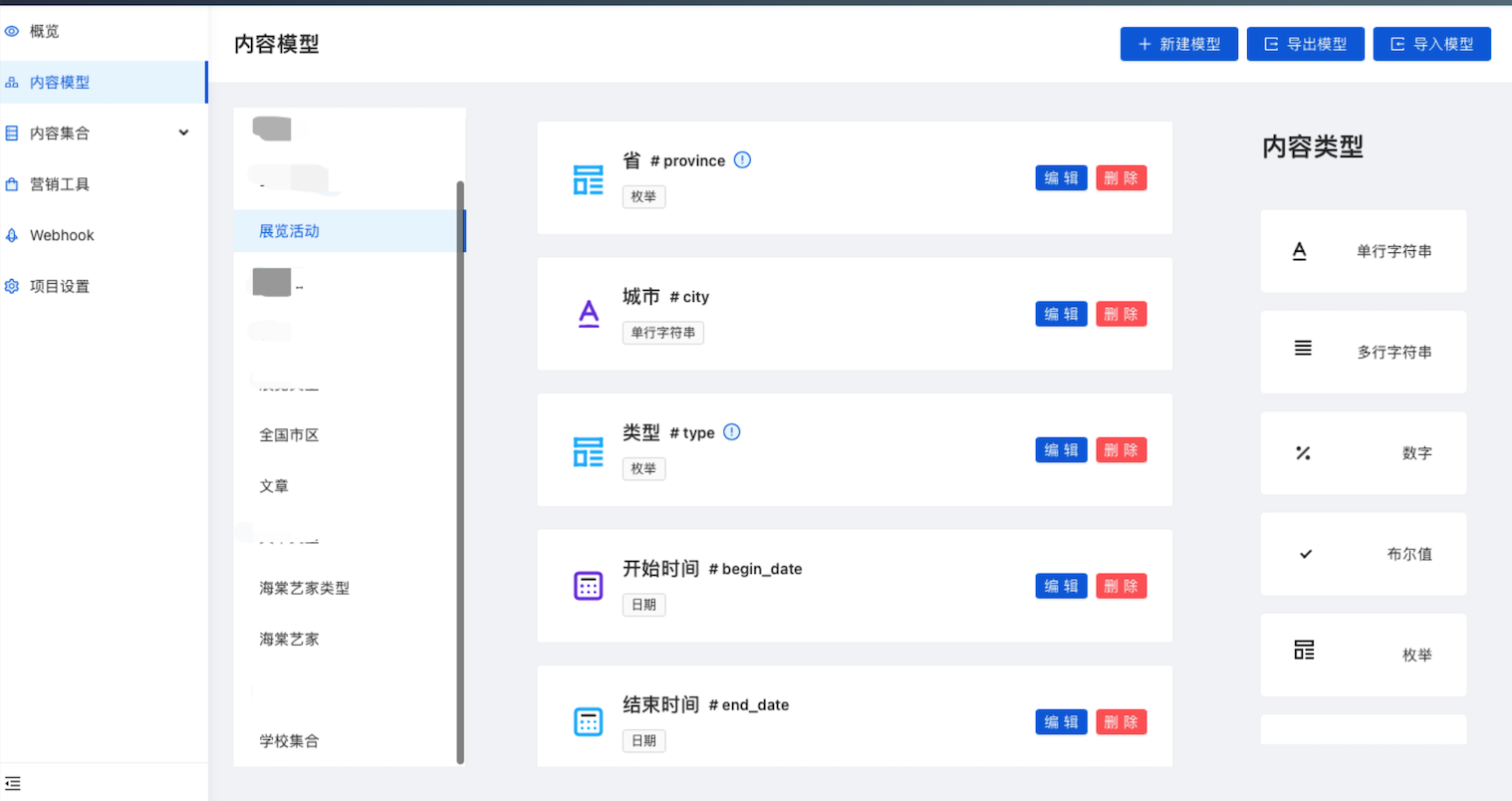Edit the 省 province field
Viewport: 1512px width, 801px height.
(x=1061, y=178)
